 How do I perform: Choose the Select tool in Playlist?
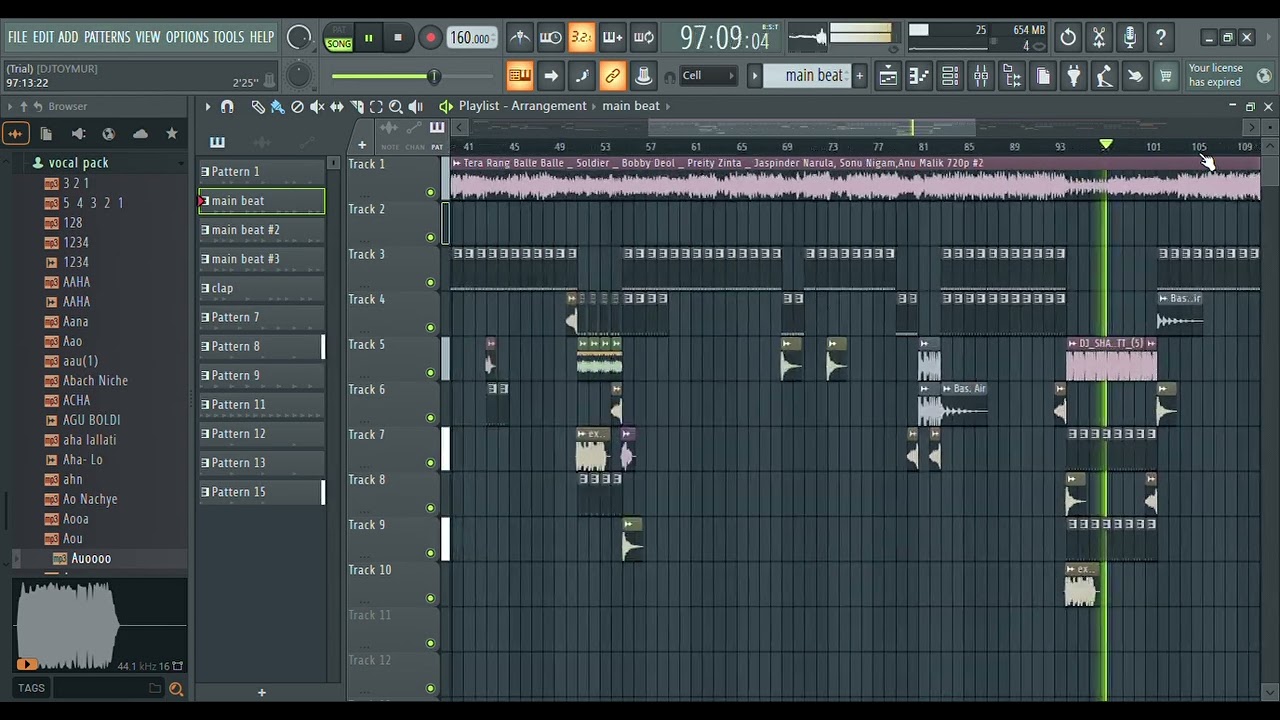376,107
